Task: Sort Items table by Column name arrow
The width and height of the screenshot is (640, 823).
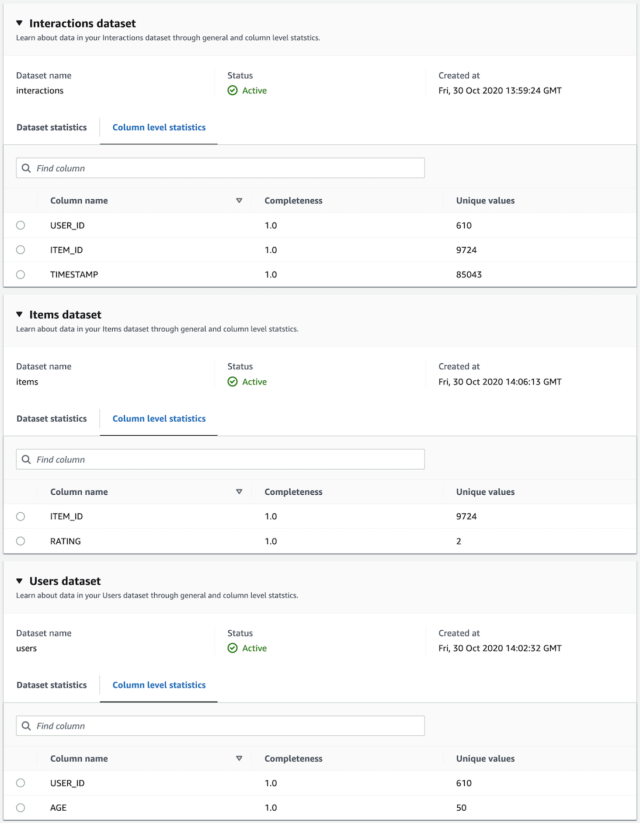Action: click(x=239, y=492)
